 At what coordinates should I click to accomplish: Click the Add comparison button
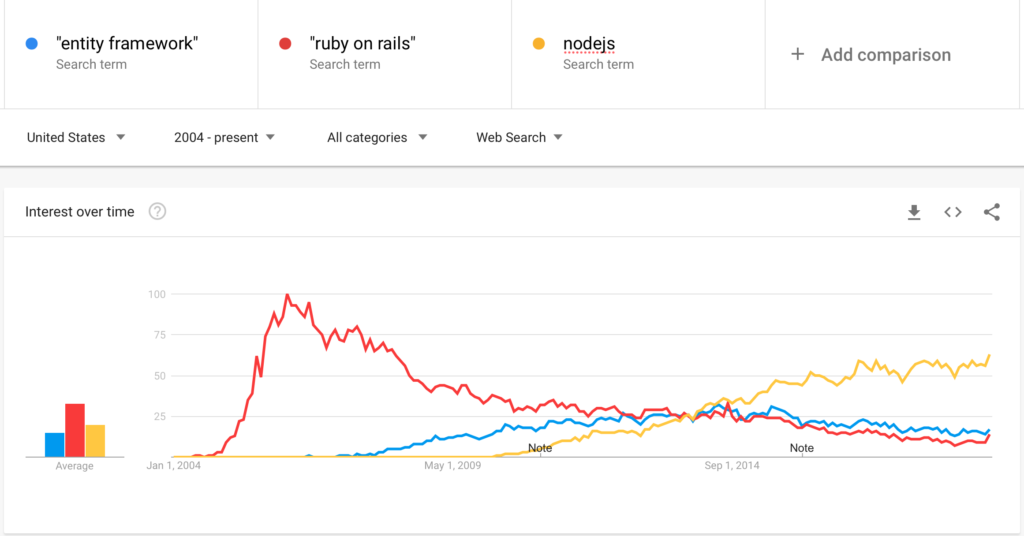[871, 55]
